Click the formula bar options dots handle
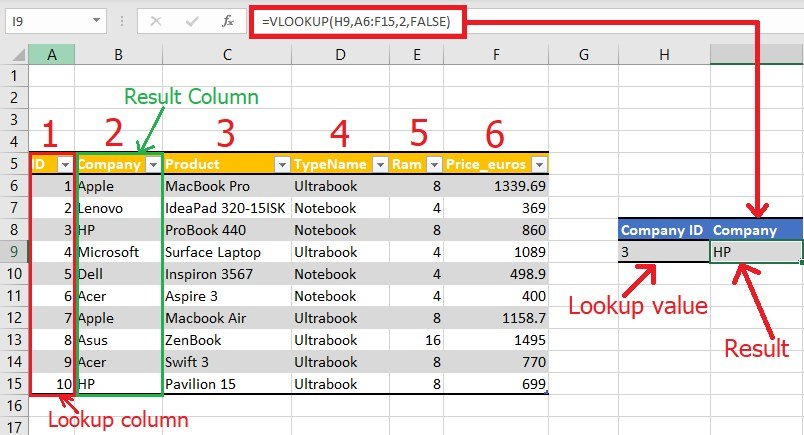The image size is (804, 435). point(122,21)
